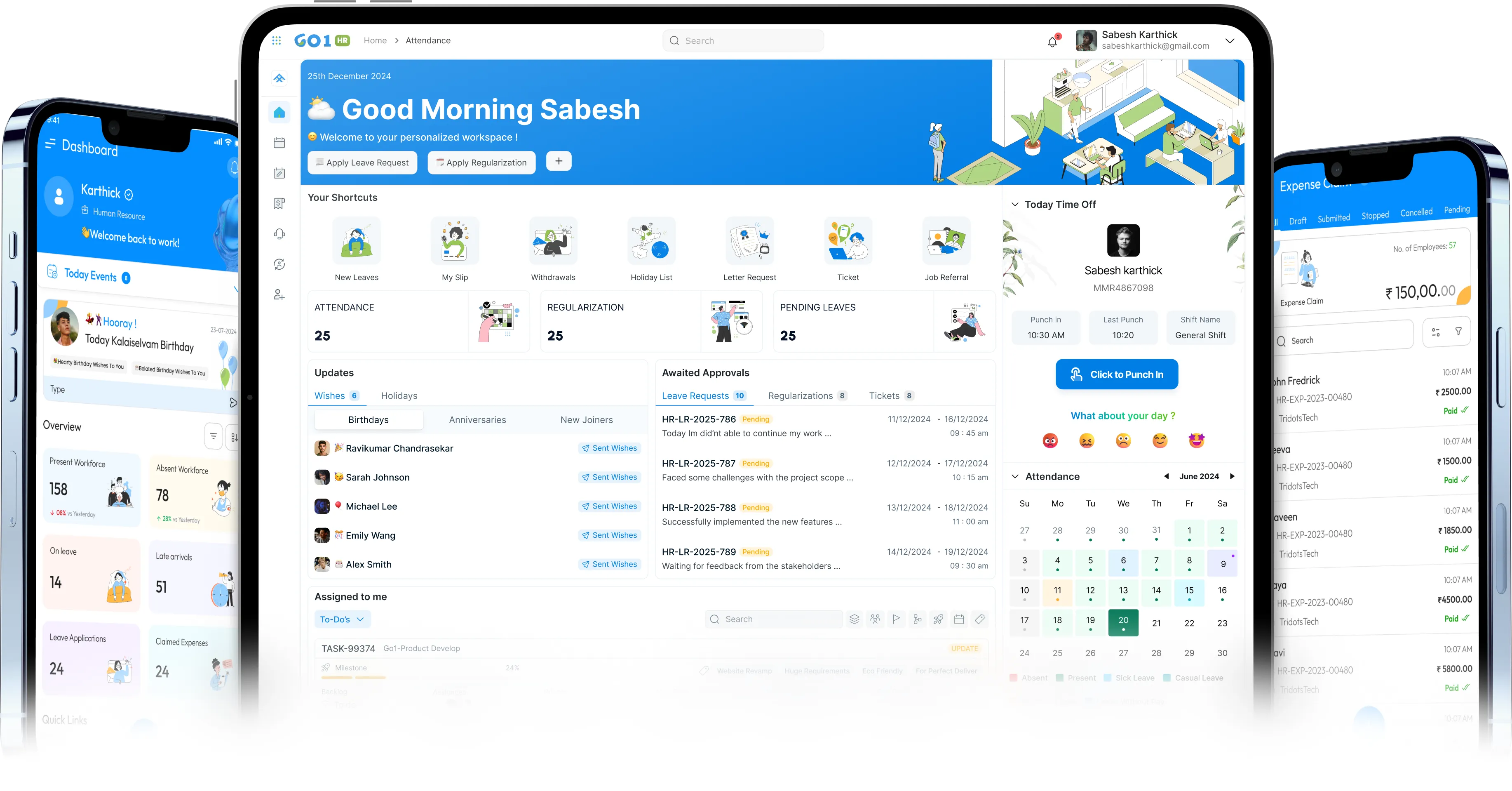Open the add-user icon in sidebar
1512x791 pixels.
point(279,295)
